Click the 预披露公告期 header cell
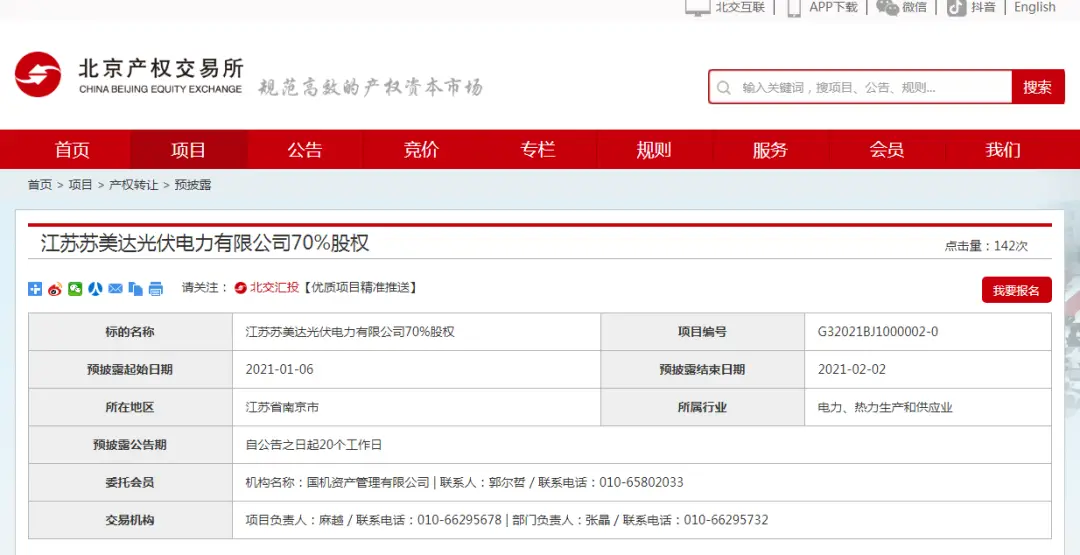Image resolution: width=1080 pixels, height=555 pixels. click(130, 445)
